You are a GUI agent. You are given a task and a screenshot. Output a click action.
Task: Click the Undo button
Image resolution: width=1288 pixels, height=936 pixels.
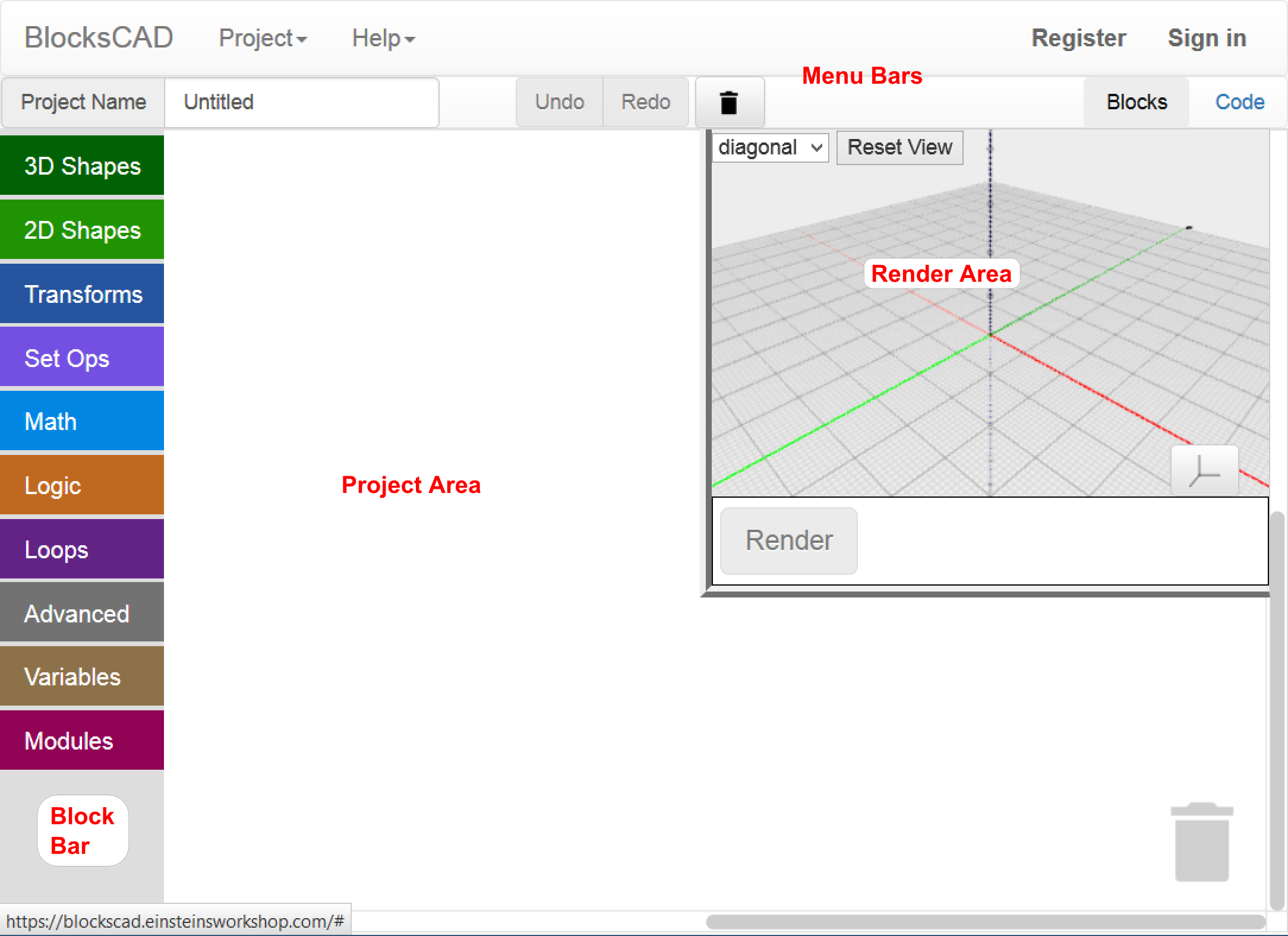click(560, 102)
